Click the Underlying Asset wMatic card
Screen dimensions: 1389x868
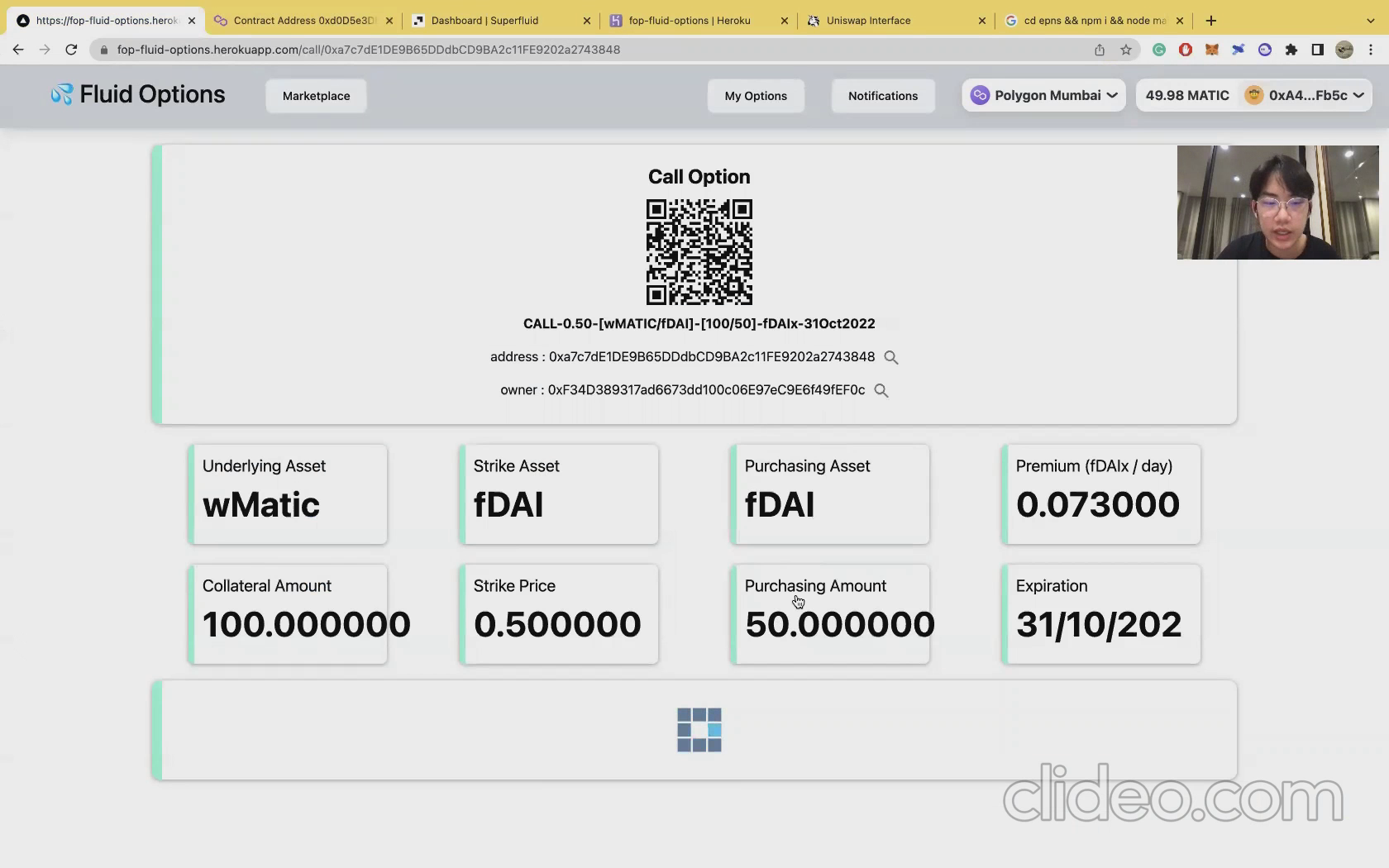coord(288,494)
